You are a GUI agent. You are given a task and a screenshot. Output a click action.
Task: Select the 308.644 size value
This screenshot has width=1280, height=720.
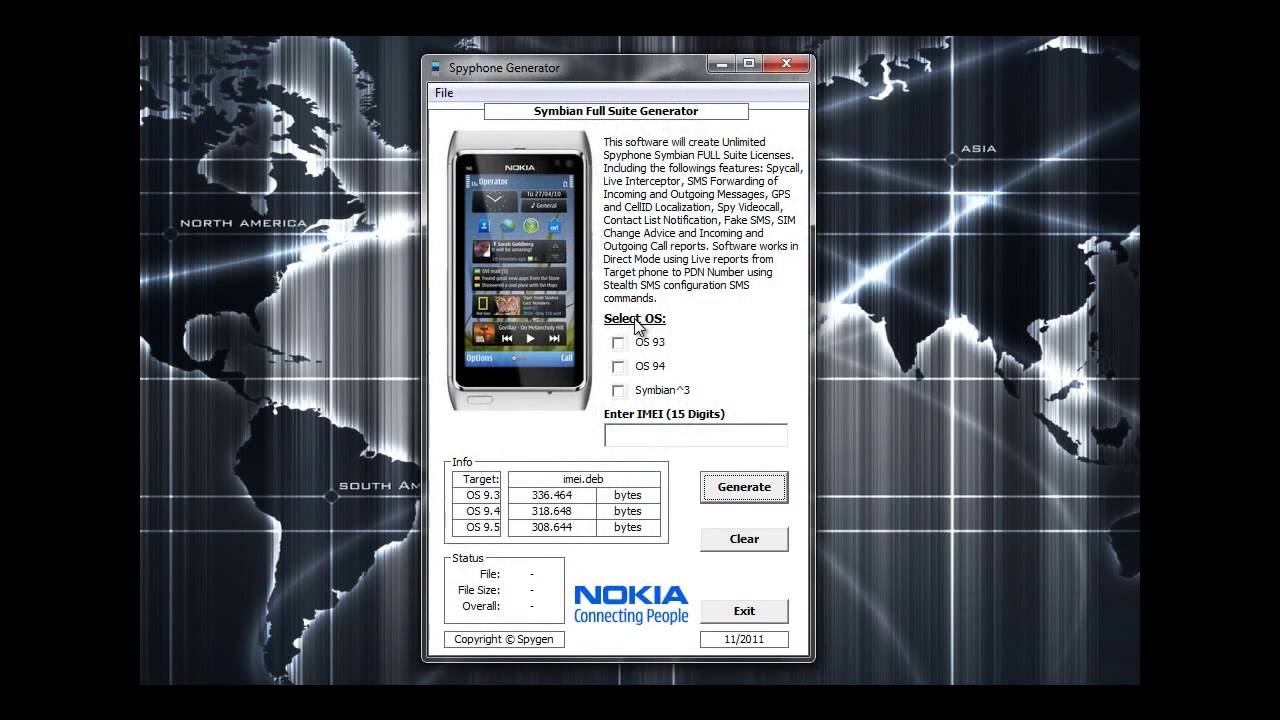[x=552, y=527]
